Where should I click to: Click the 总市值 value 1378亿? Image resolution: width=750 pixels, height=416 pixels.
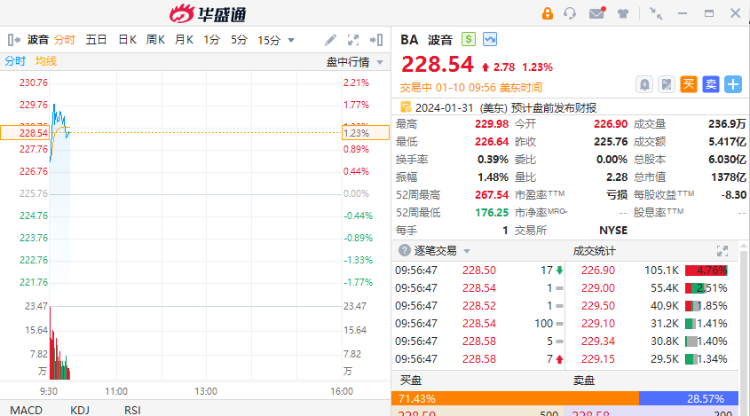click(728, 177)
